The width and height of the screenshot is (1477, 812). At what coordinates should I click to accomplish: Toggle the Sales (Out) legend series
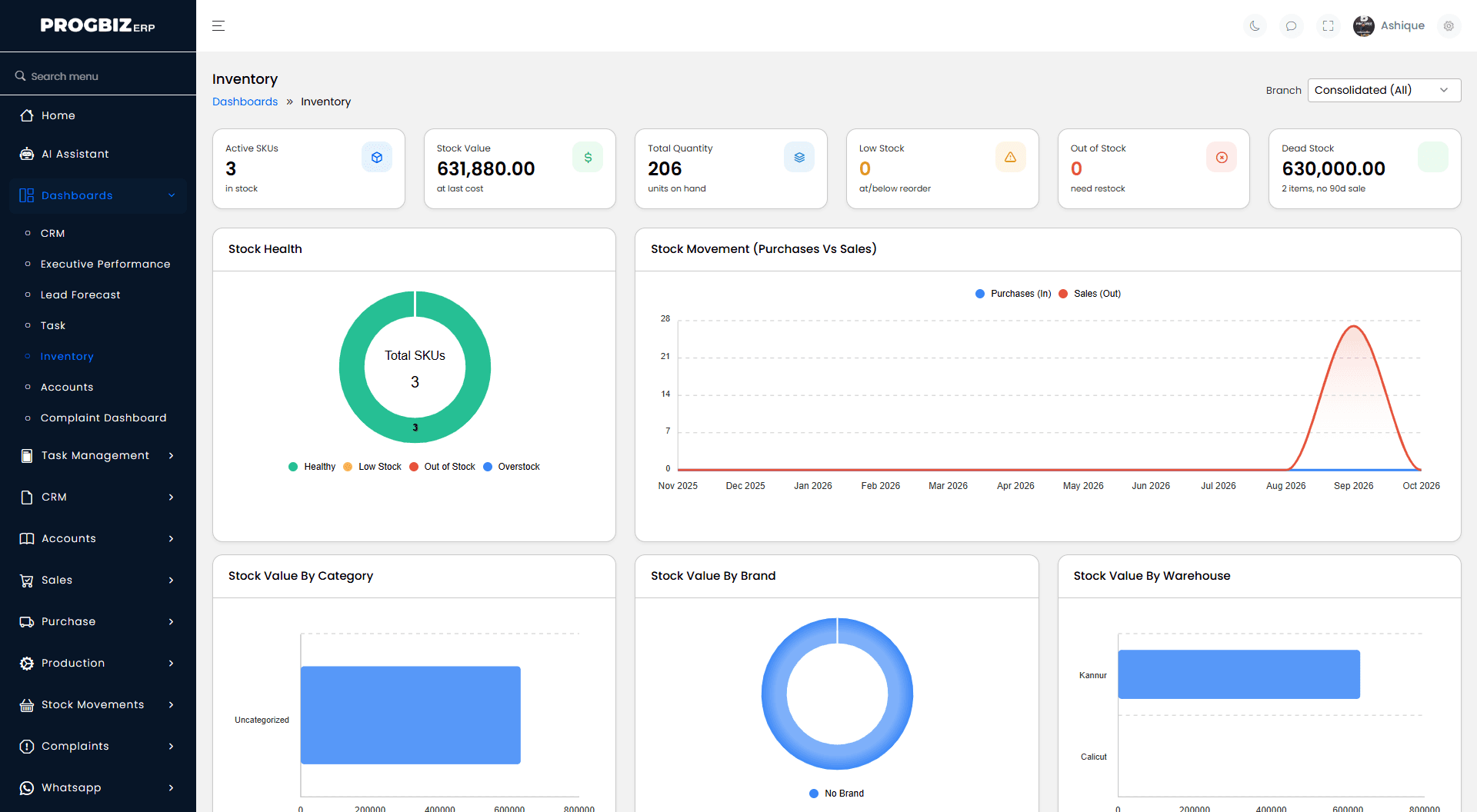coord(1089,294)
